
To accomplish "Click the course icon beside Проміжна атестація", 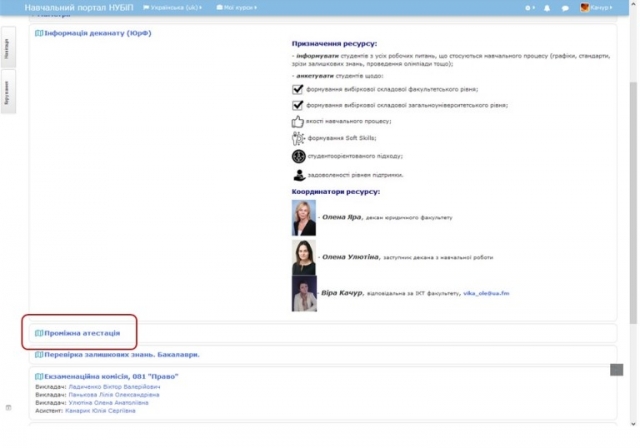I will pos(39,333).
